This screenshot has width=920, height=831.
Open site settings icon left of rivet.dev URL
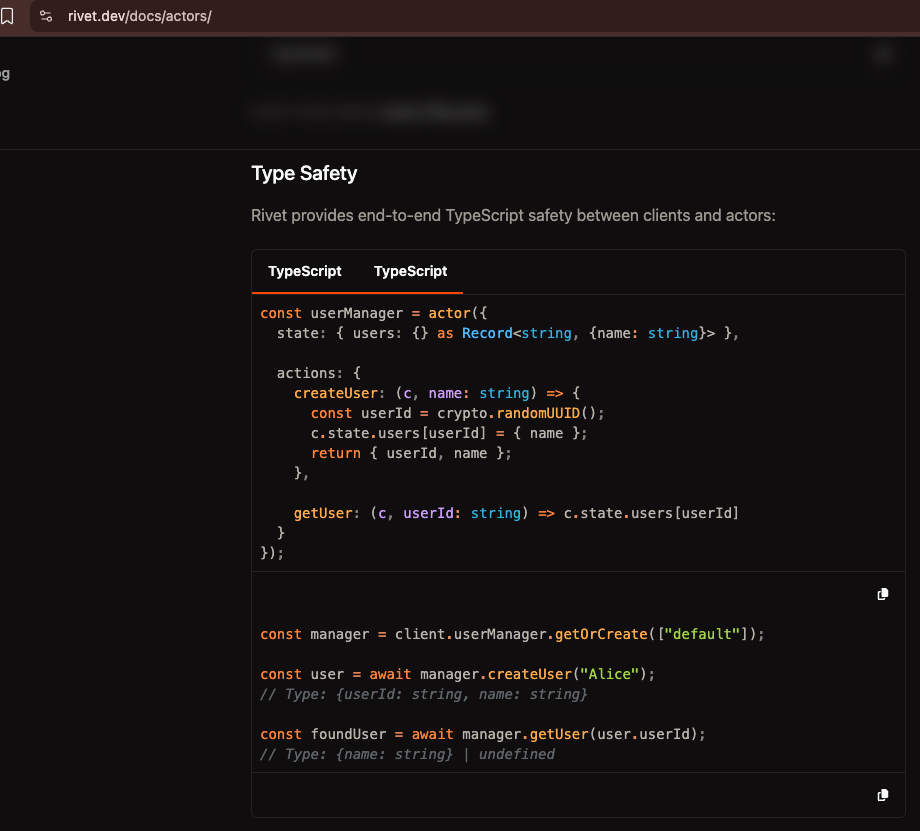click(46, 16)
